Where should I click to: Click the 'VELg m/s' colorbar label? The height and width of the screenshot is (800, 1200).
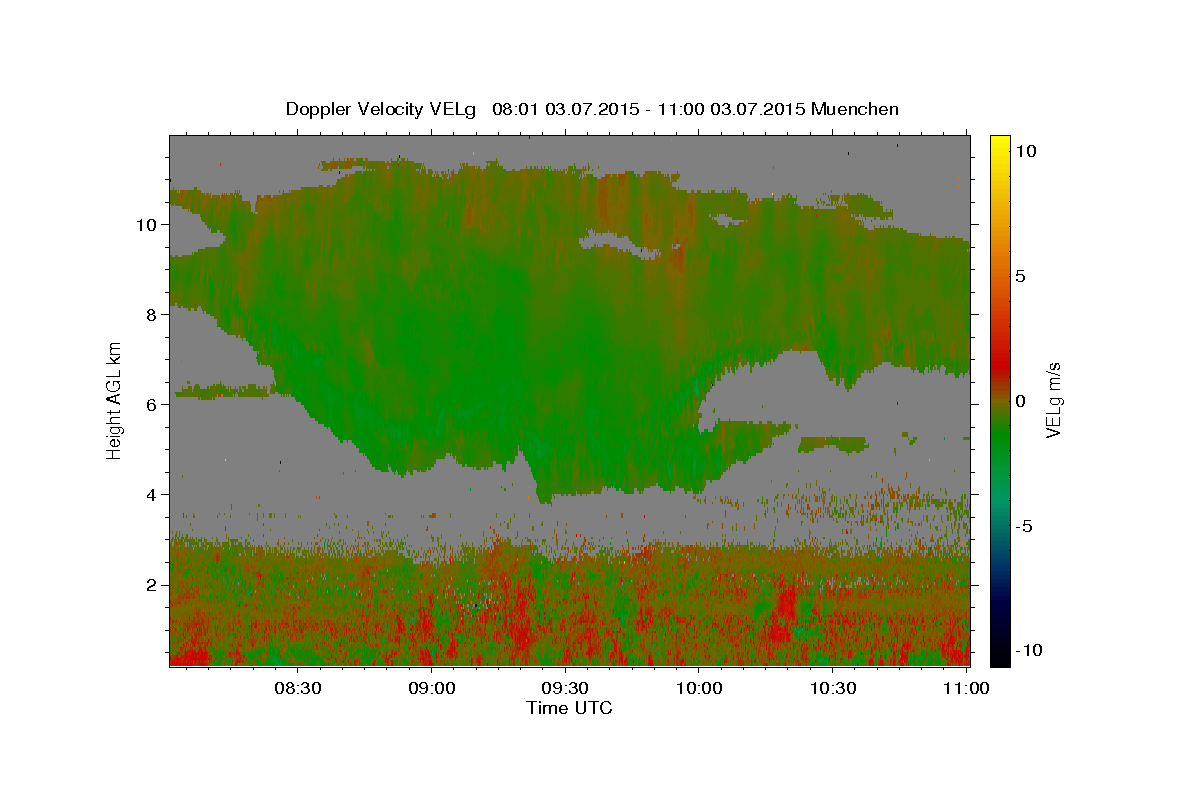click(1053, 400)
